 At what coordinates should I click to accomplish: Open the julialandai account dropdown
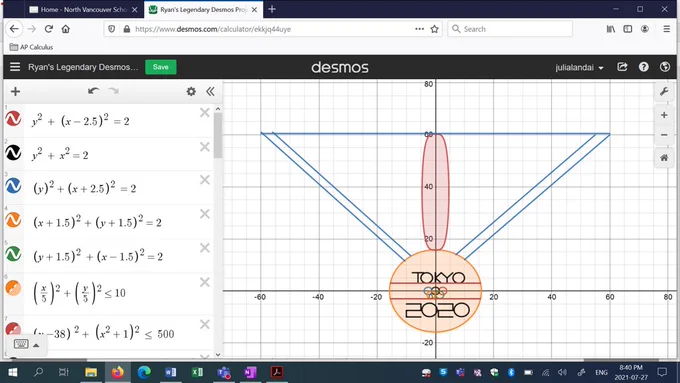tap(579, 67)
